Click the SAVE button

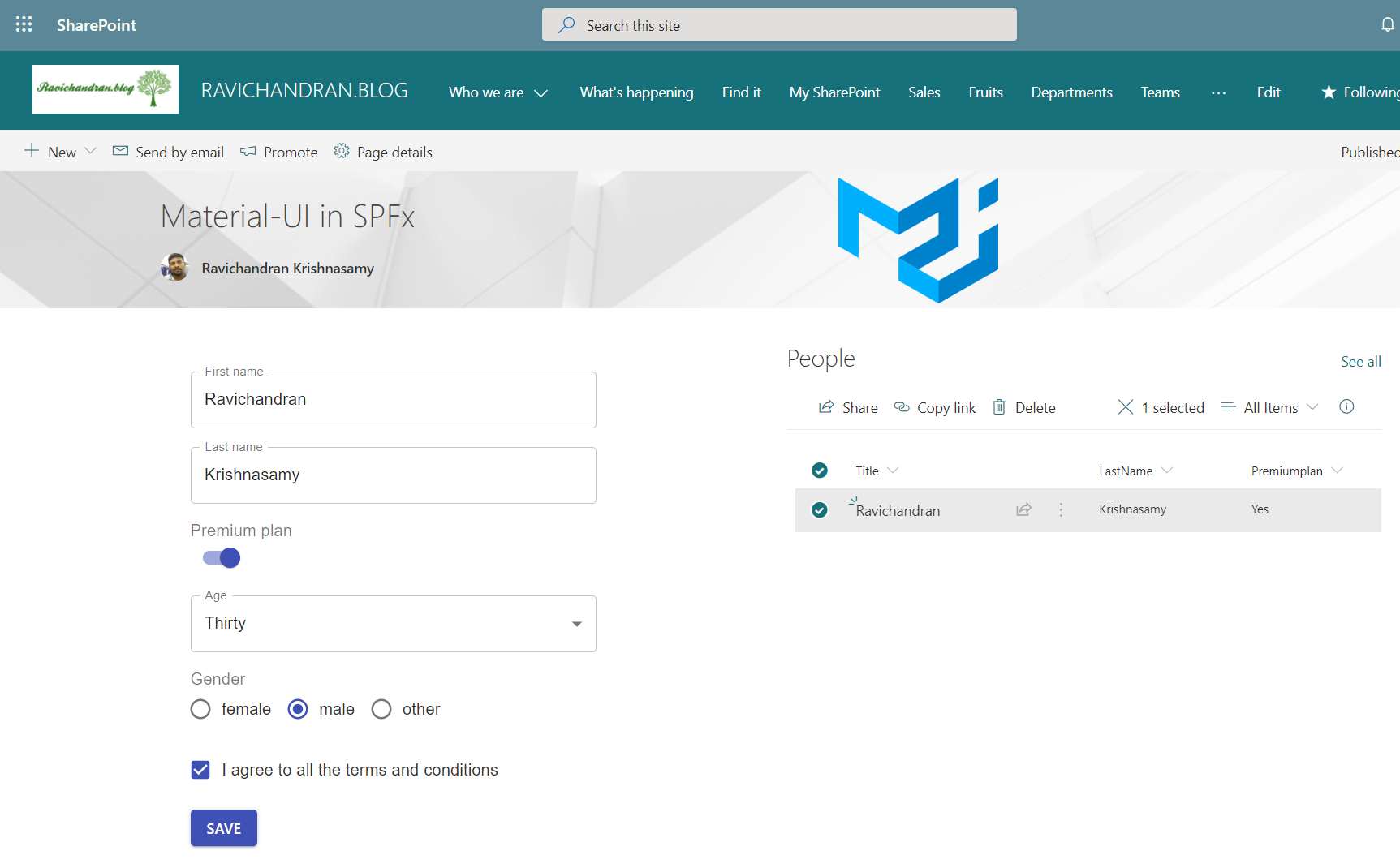point(224,828)
